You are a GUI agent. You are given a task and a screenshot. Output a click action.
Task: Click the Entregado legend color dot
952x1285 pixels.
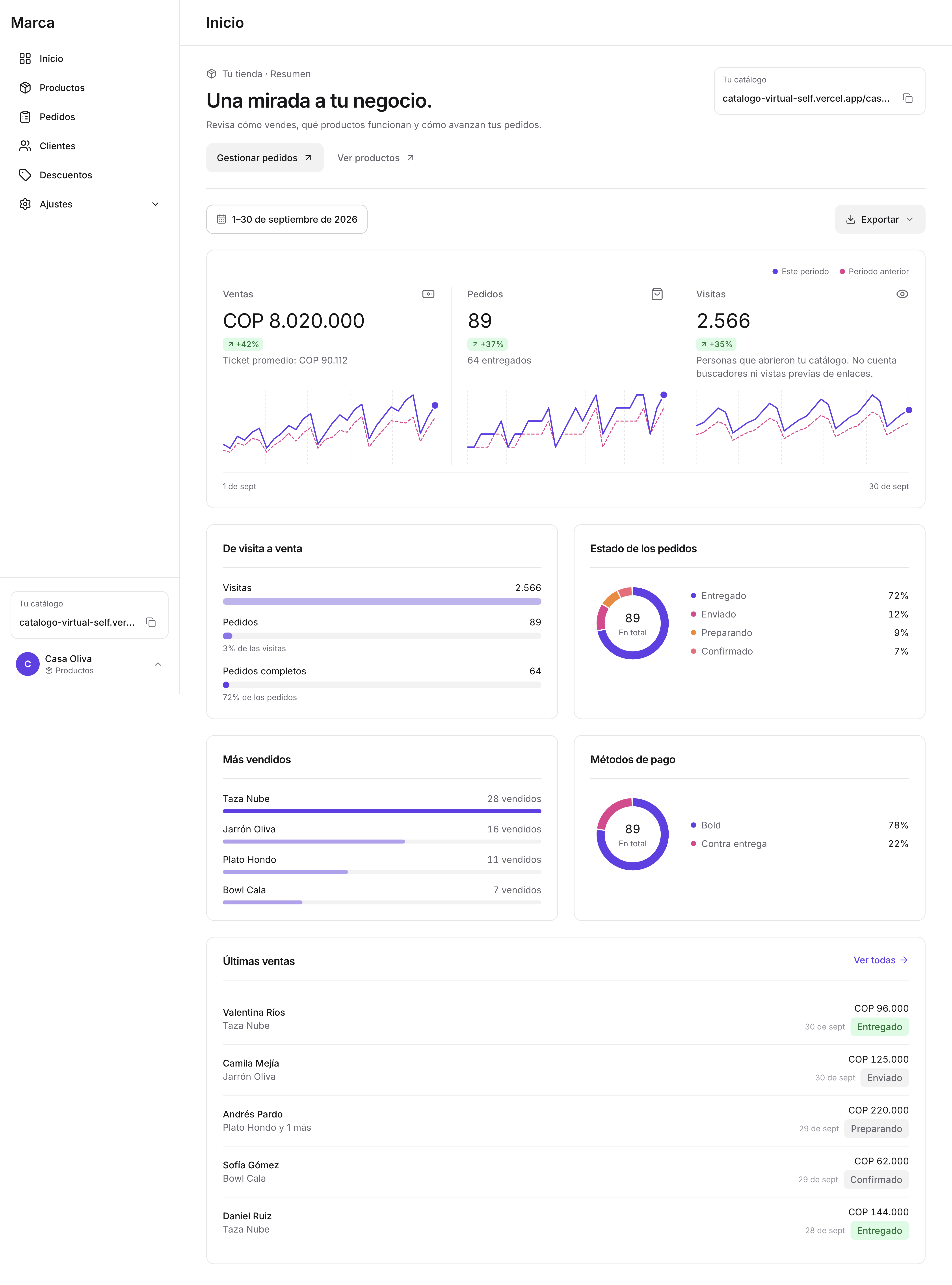click(693, 595)
